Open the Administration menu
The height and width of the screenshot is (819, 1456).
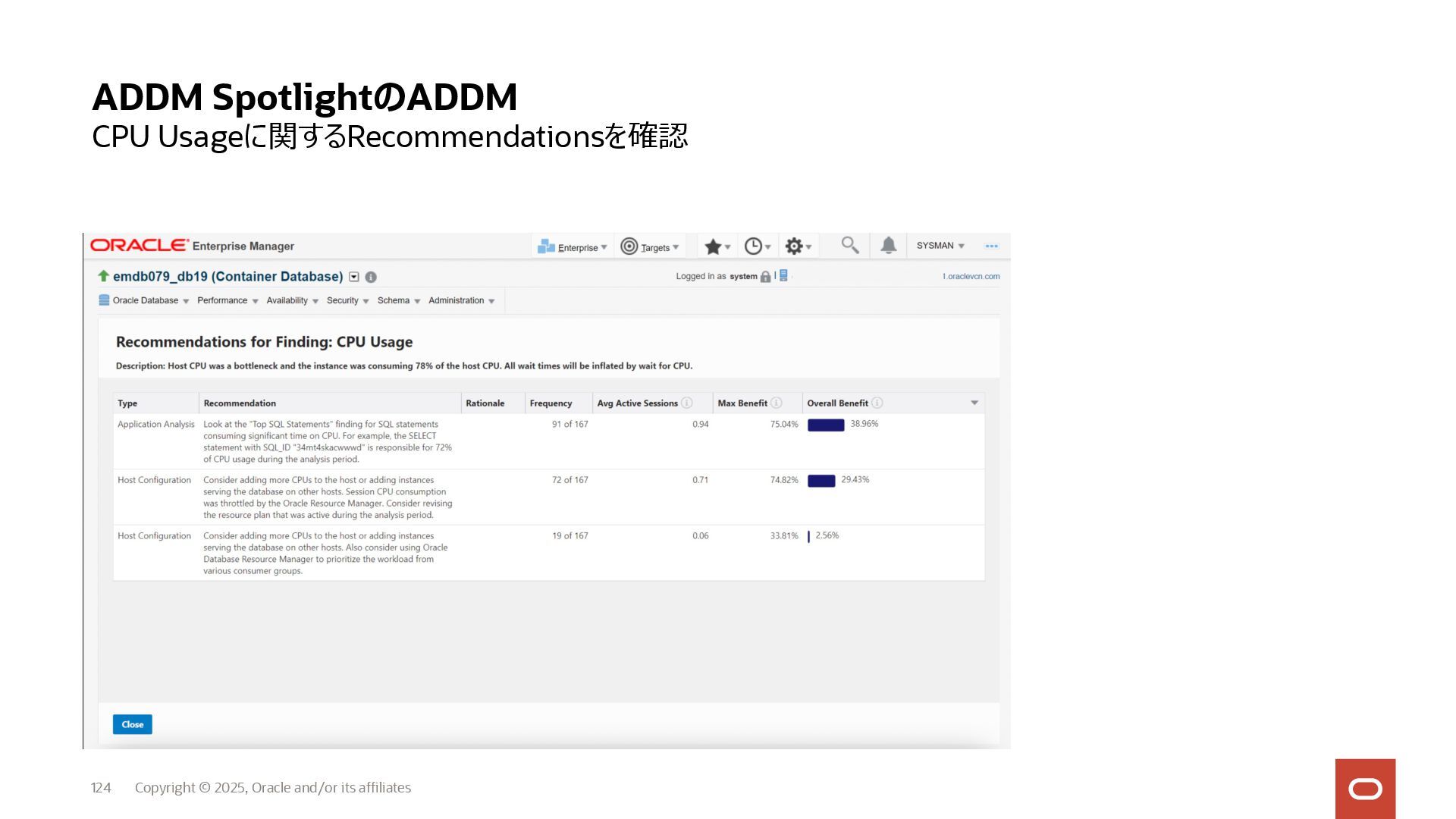click(461, 300)
